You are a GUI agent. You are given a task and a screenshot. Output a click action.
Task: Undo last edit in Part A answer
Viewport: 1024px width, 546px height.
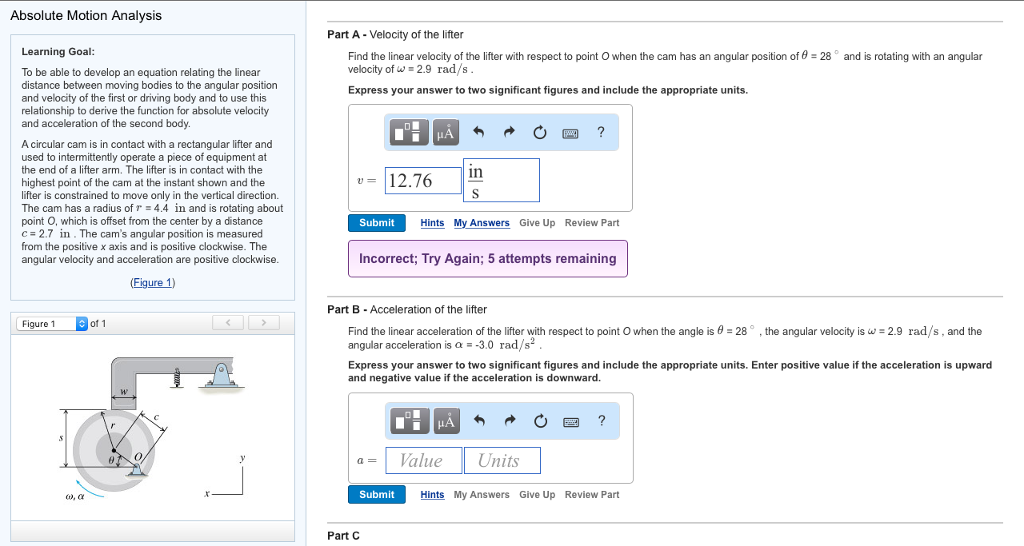478,133
